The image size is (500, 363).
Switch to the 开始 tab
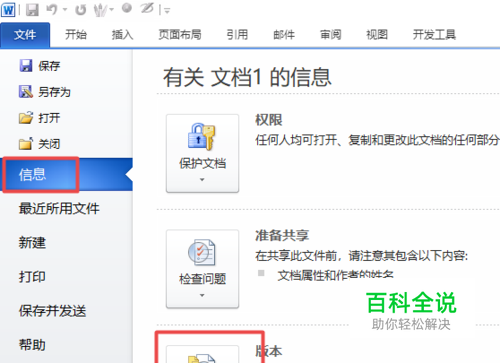(x=76, y=35)
